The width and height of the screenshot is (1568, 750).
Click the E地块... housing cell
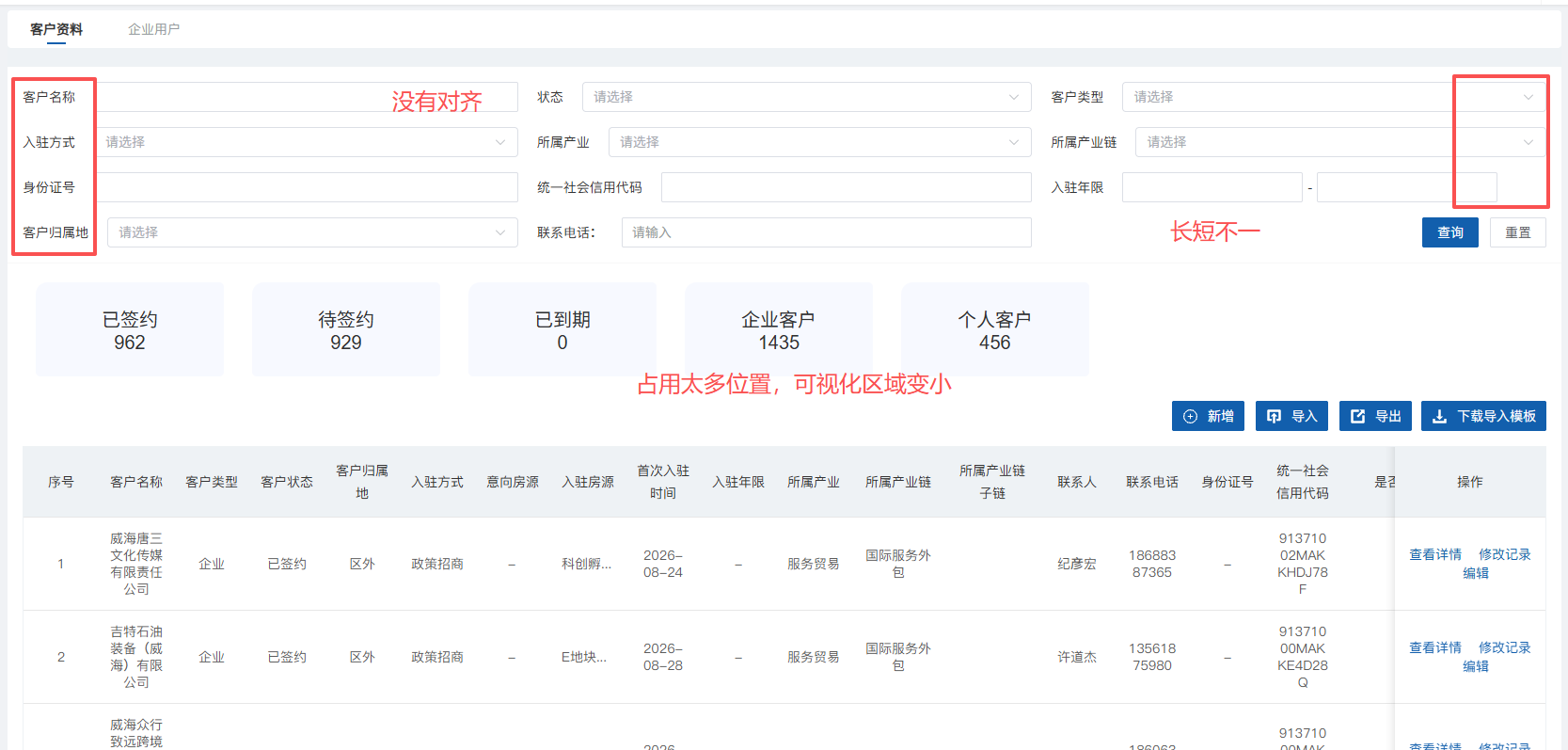click(584, 657)
